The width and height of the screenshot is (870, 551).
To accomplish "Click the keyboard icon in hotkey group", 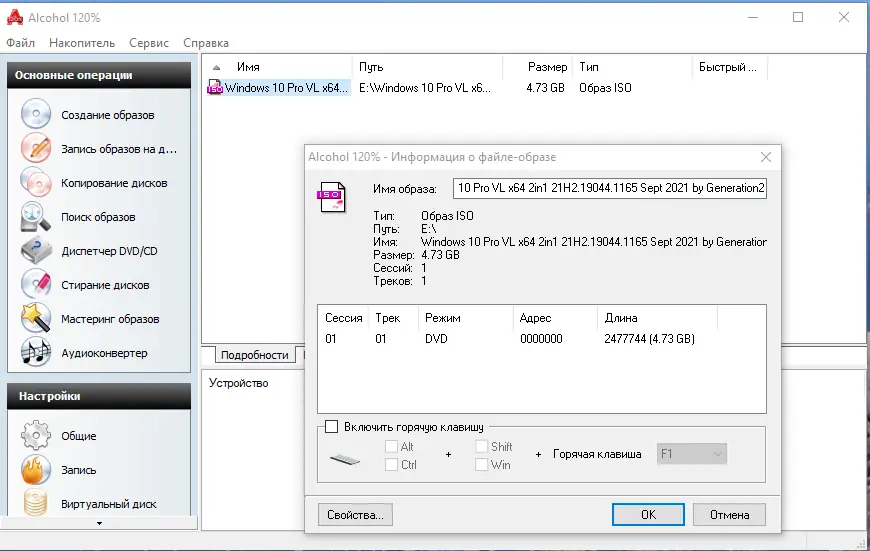I will click(x=345, y=459).
